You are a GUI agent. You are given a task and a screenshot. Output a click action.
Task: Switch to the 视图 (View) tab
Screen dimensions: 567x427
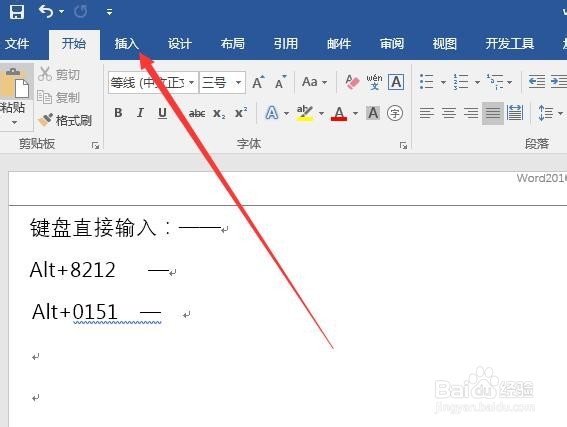pyautogui.click(x=445, y=44)
